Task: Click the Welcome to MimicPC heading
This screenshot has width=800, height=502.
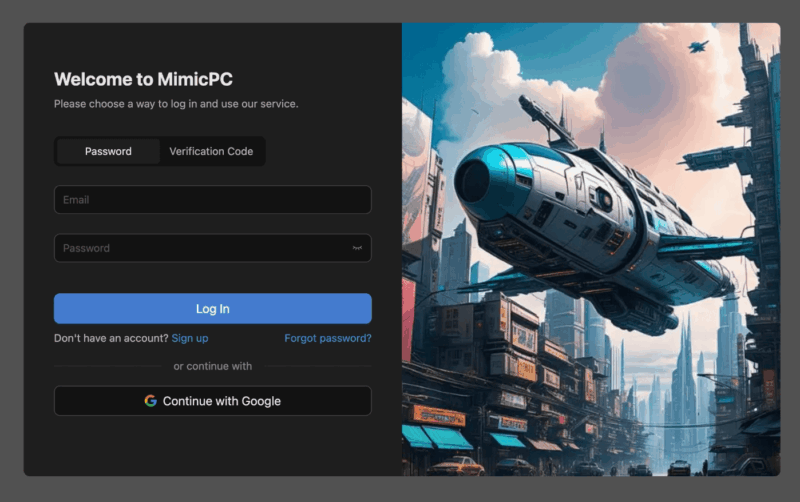Action: (x=143, y=79)
